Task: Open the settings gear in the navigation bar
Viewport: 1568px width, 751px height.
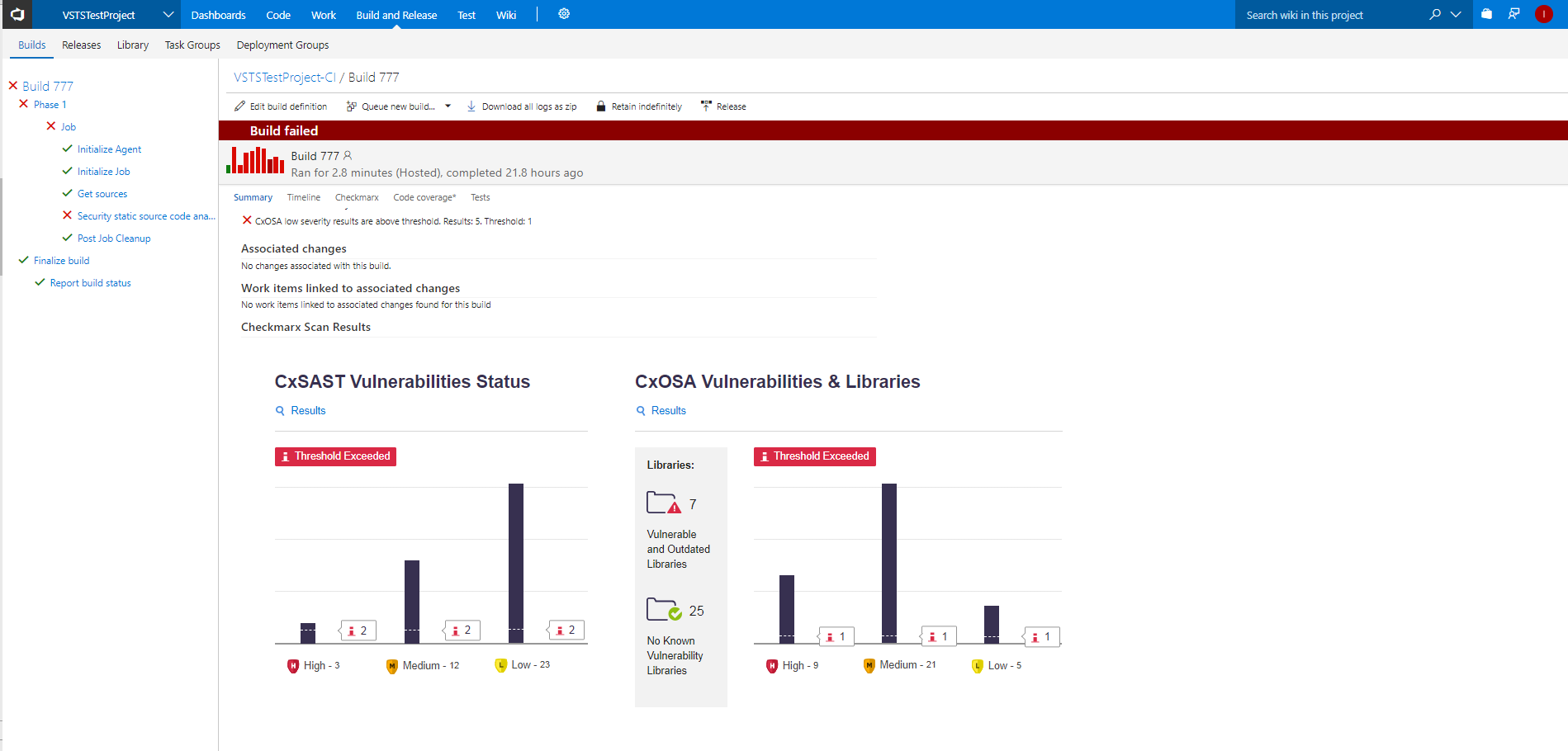Action: pos(564,14)
